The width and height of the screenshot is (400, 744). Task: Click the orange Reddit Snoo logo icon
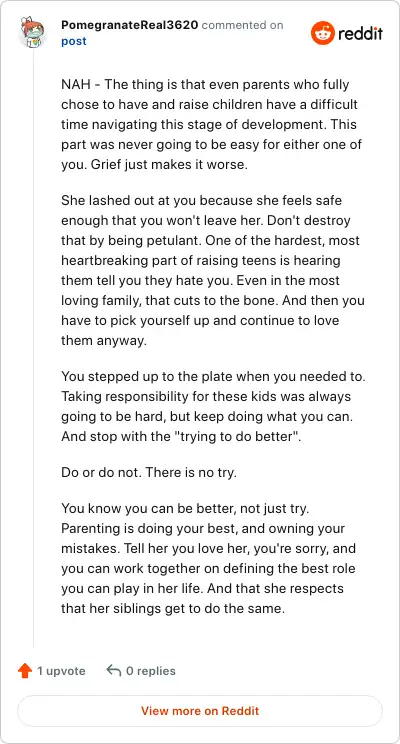[x=323, y=33]
